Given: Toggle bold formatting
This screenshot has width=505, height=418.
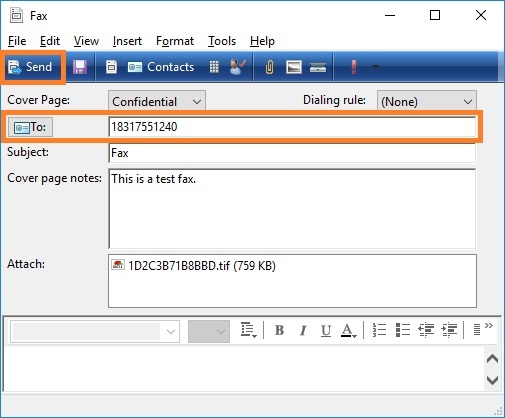Looking at the screenshot, I should point(279,331).
